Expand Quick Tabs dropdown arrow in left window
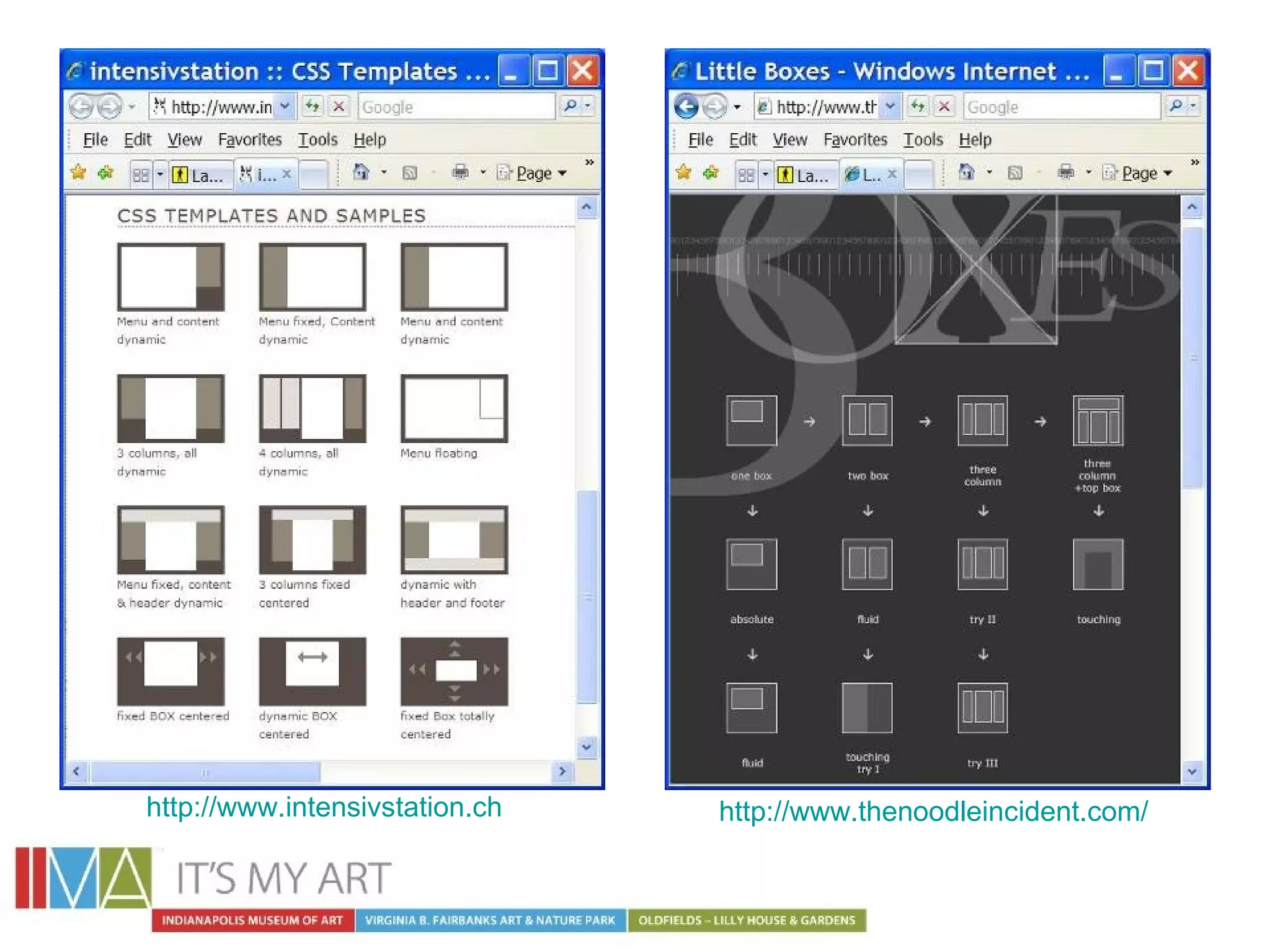Image resolution: width=1270 pixels, height=952 pixels. point(160,175)
